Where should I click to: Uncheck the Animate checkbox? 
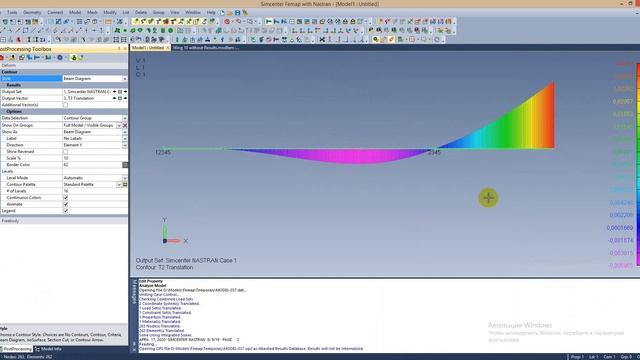(x=65, y=204)
